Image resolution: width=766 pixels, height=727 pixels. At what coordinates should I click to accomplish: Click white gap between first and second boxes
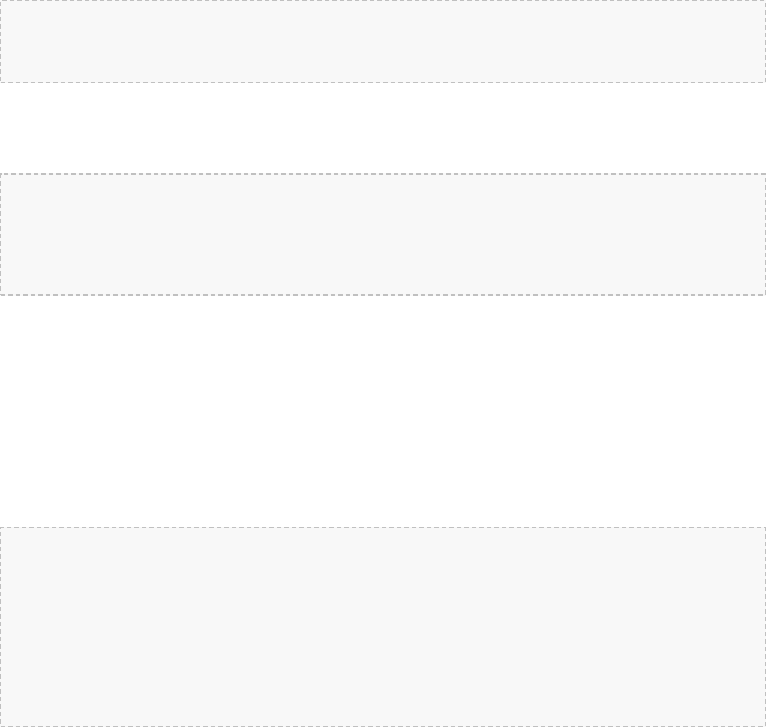coord(383,128)
